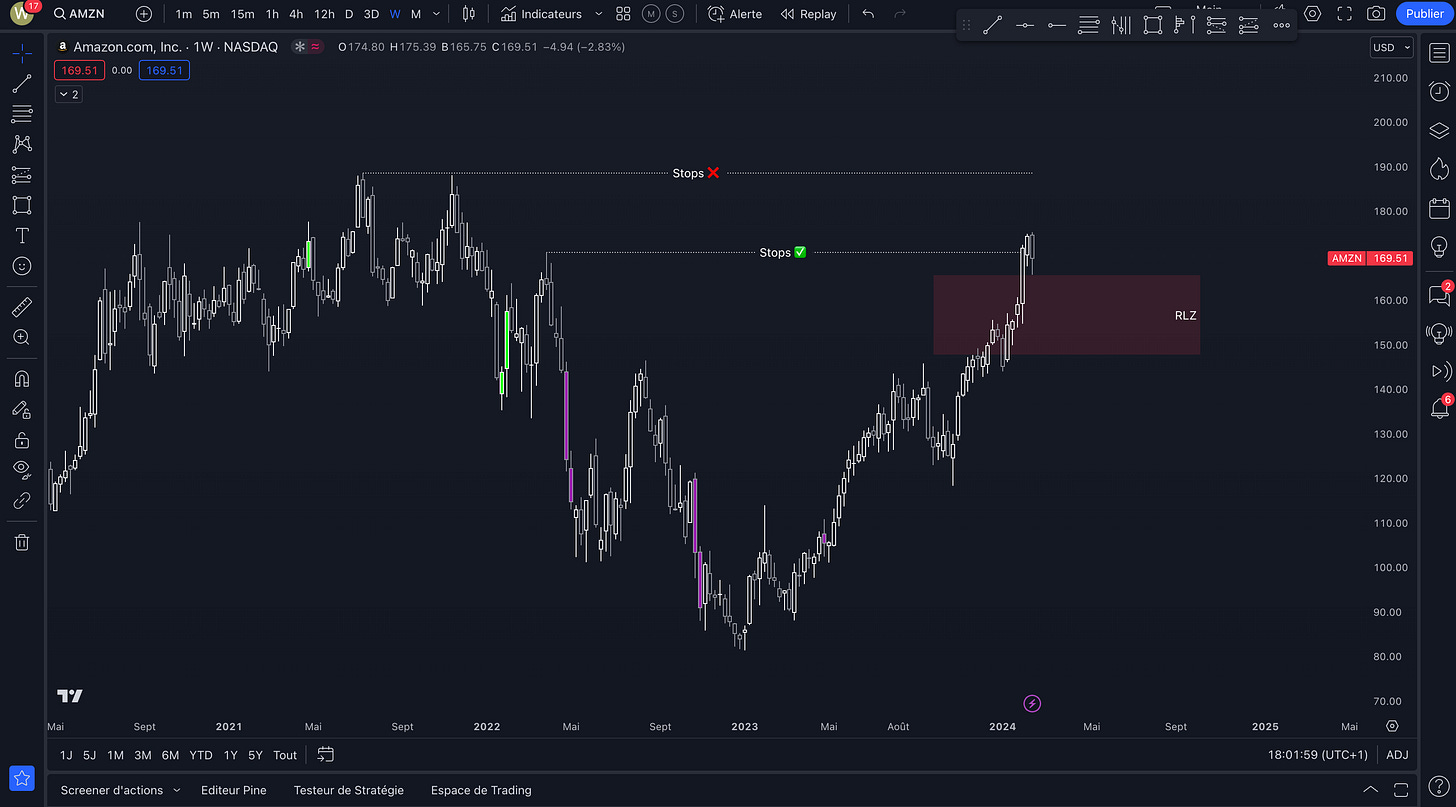This screenshot has width=1456, height=807.
Task: Select the text annotation tool
Action: [22, 236]
